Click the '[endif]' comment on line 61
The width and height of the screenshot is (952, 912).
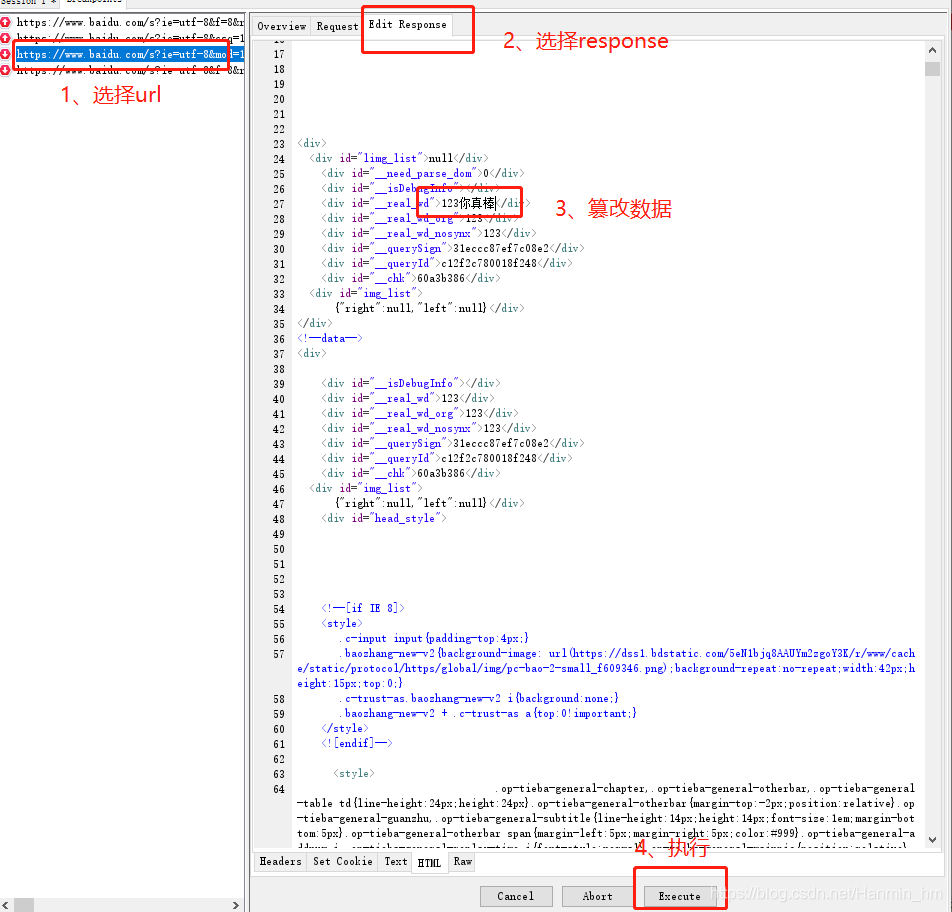[357, 744]
